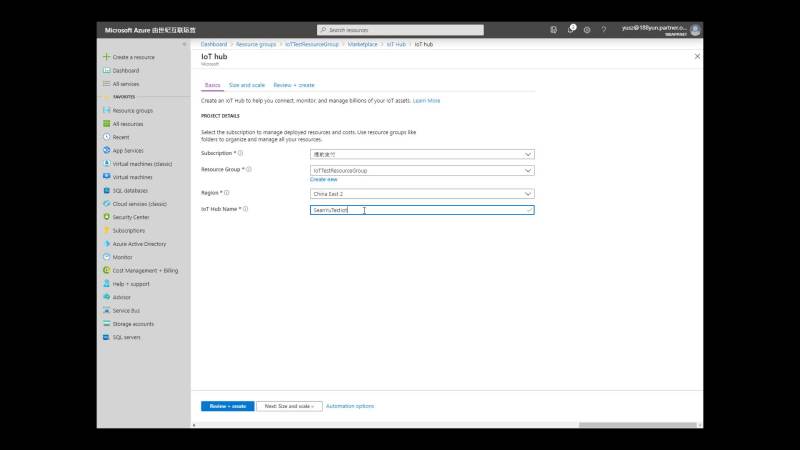The image size is (800, 450).
Task: Click the blue Review + create button
Action: click(x=228, y=406)
